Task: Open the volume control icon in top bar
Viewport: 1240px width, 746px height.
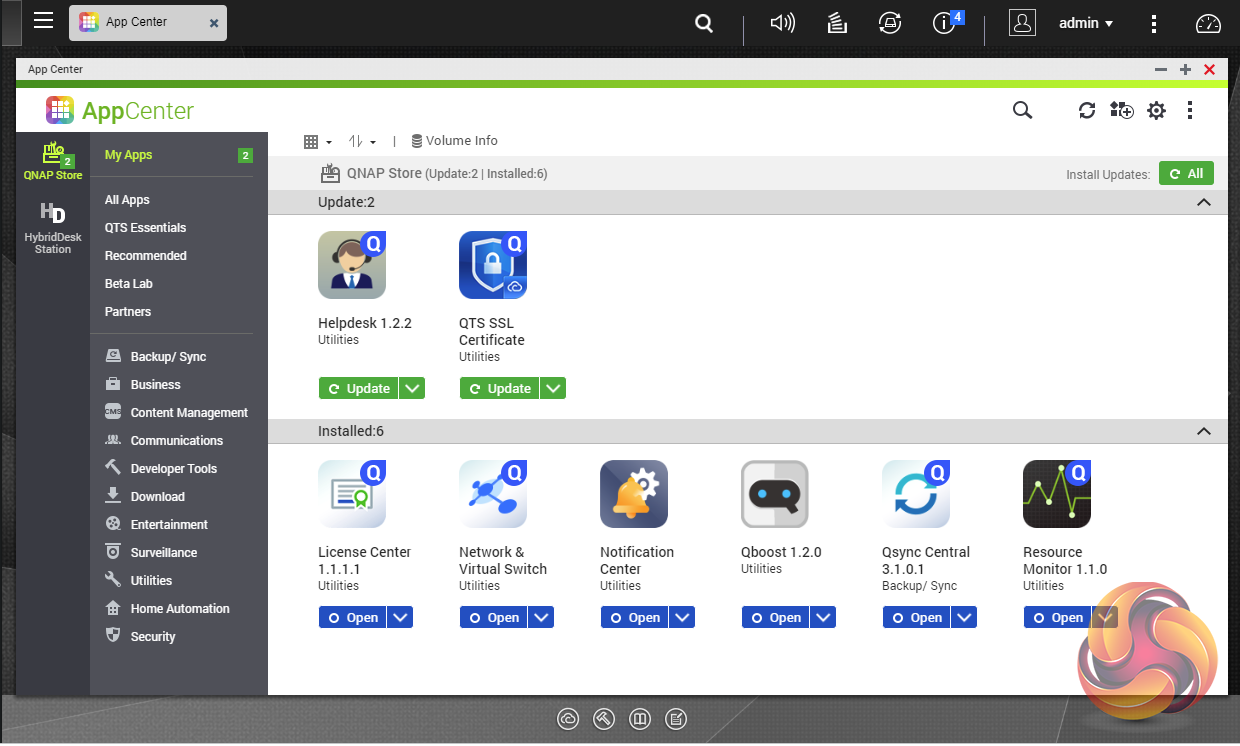Action: [782, 23]
